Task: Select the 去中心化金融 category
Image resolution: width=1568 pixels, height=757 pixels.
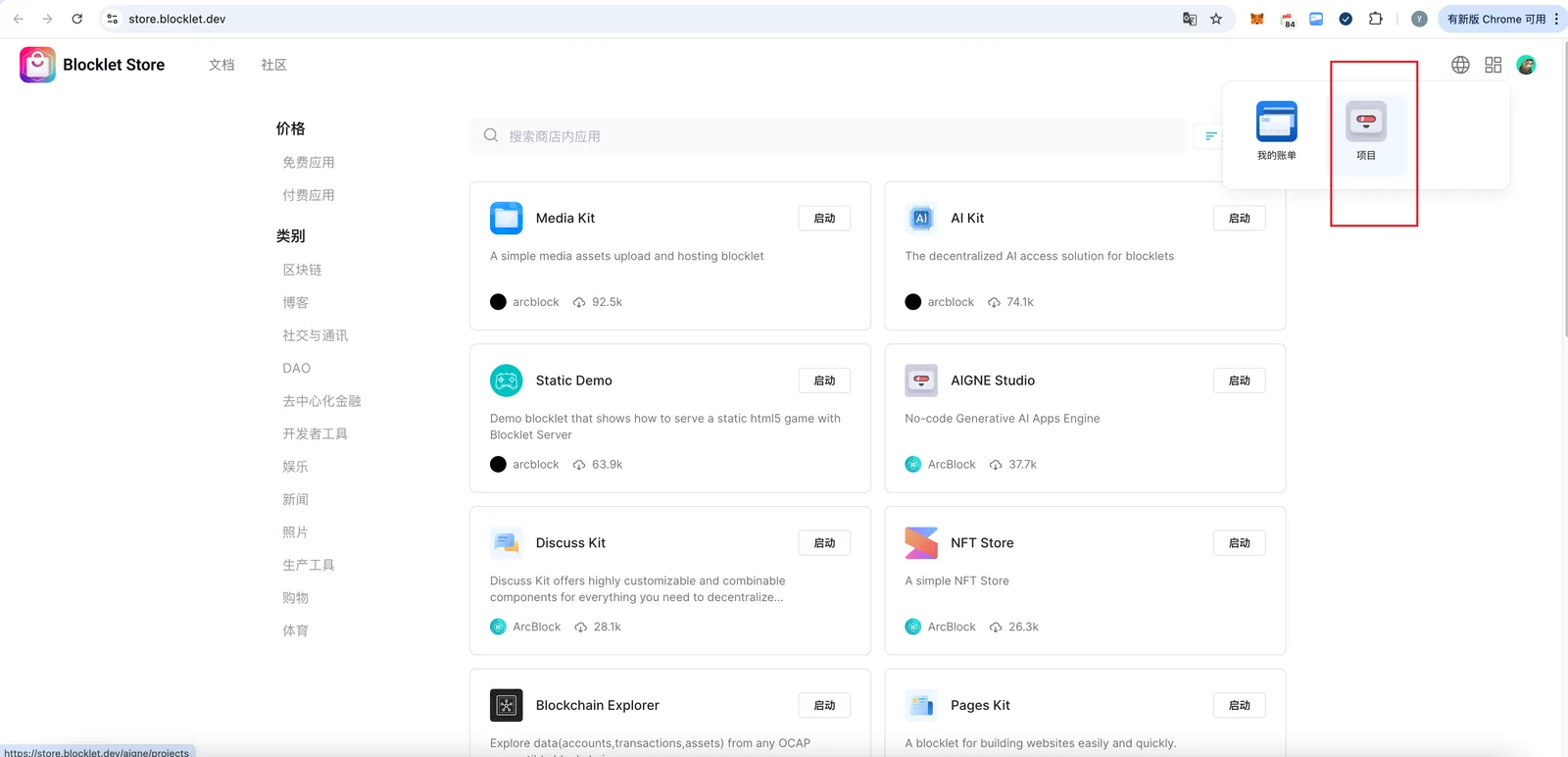Action: point(321,401)
